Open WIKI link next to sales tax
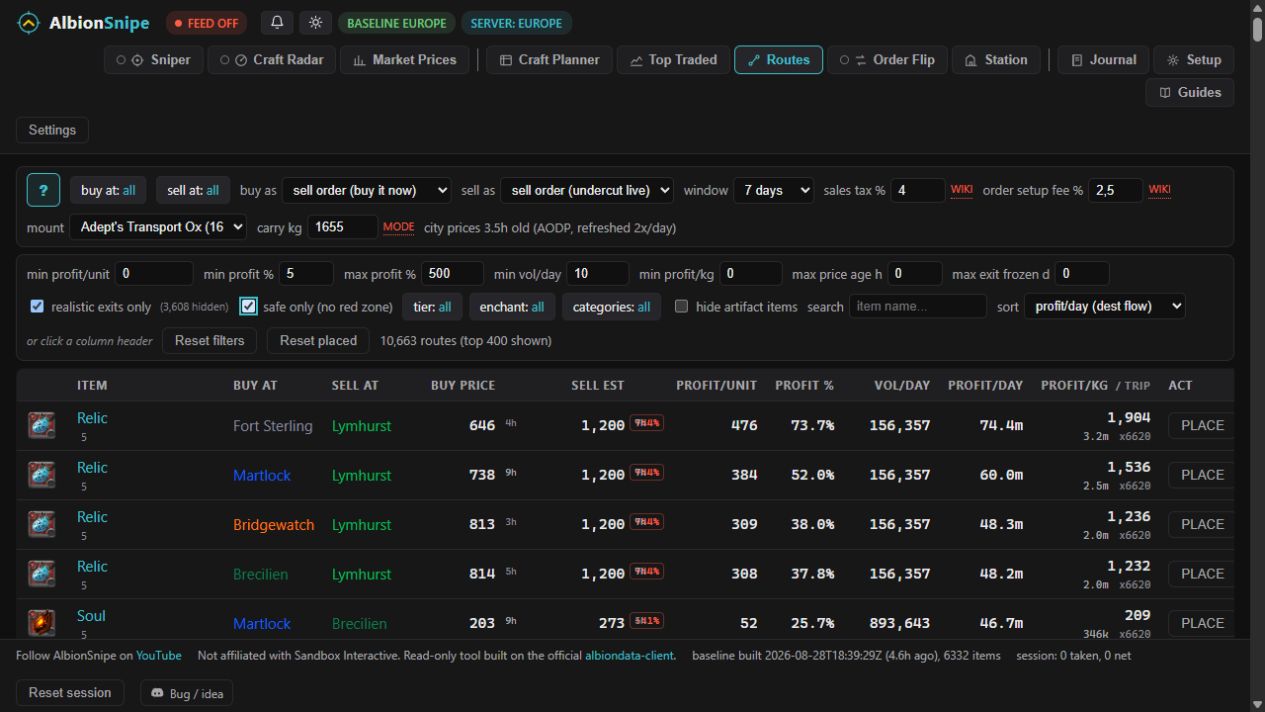This screenshot has width=1265, height=712. pos(961,190)
